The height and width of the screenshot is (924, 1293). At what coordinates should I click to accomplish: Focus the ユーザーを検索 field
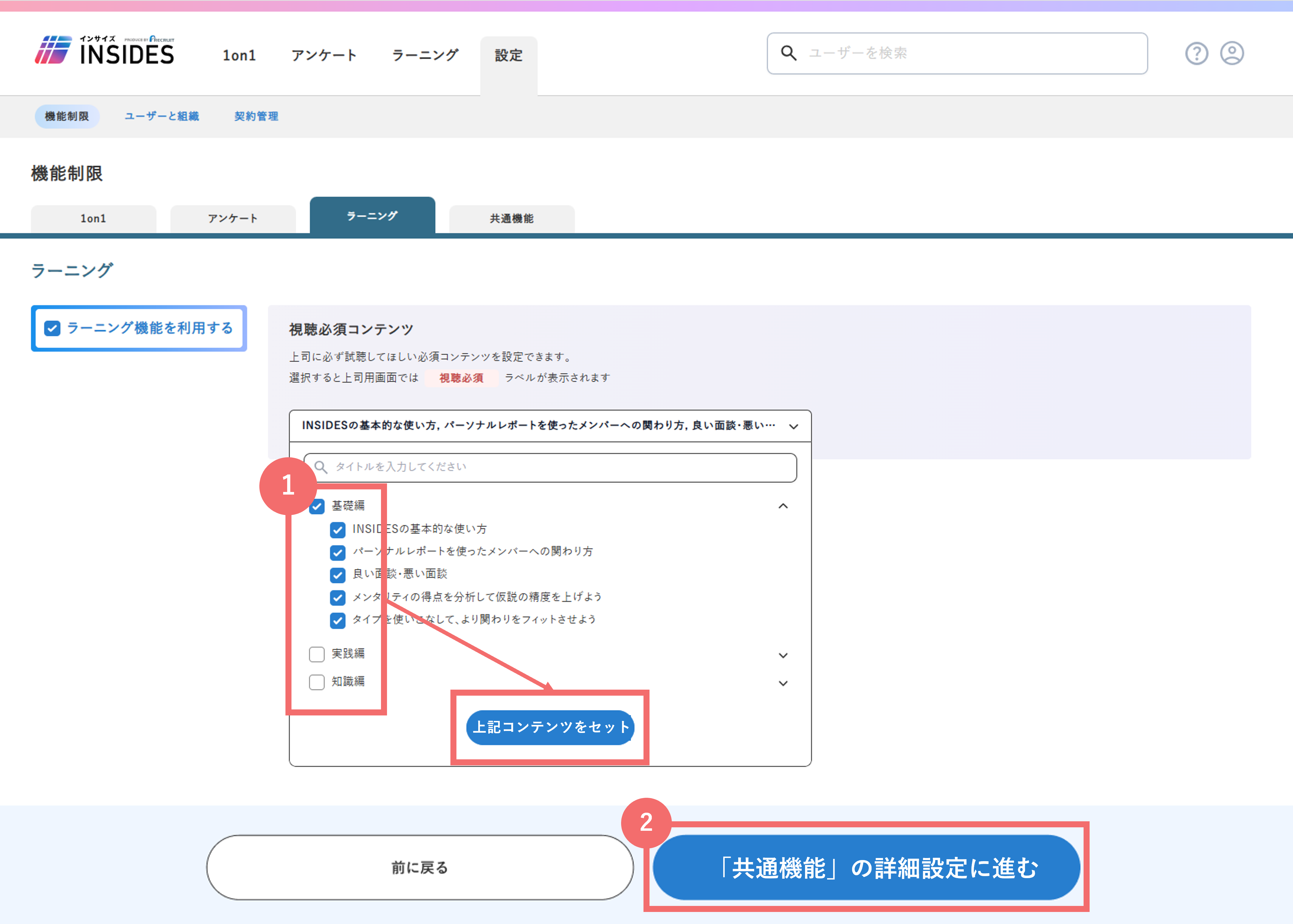coord(957,53)
